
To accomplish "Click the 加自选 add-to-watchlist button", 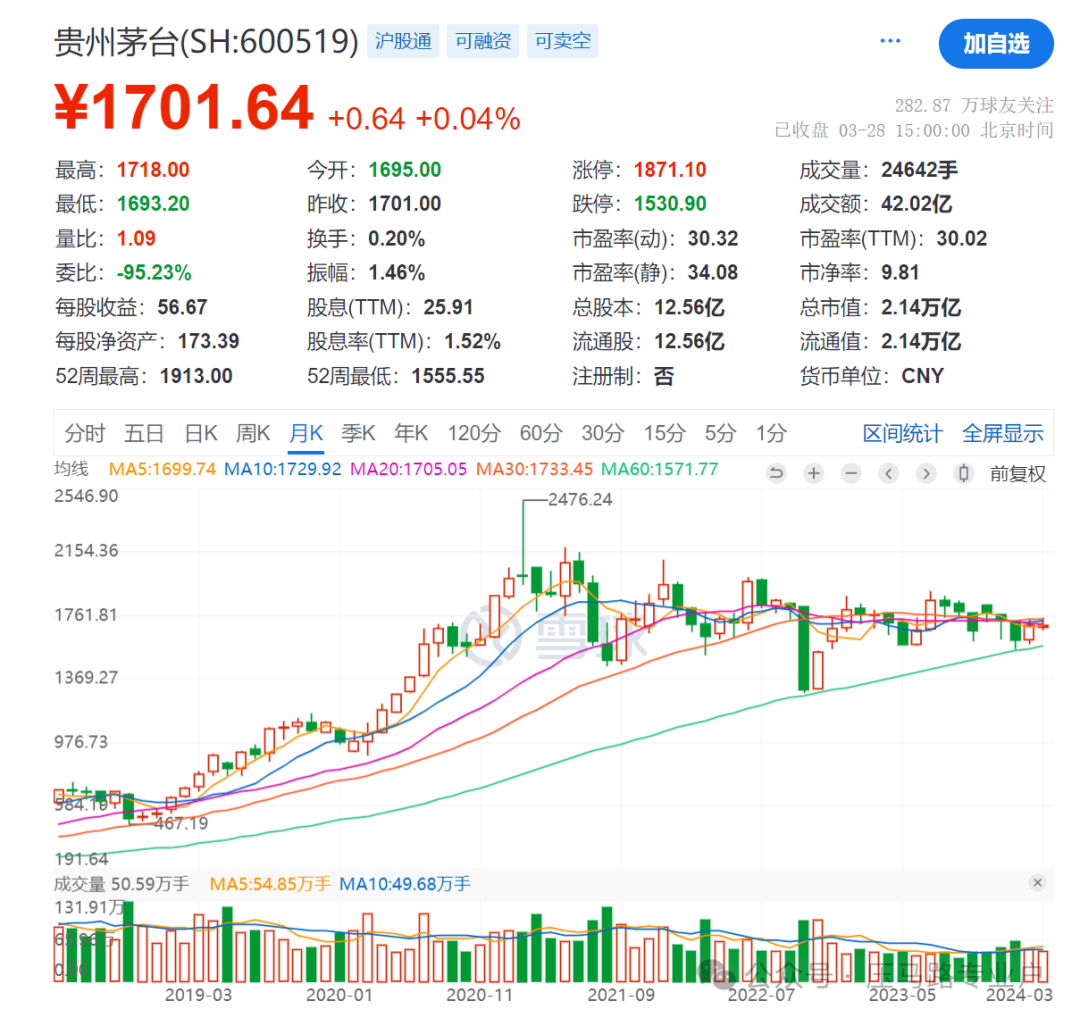I will pyautogui.click(x=995, y=43).
